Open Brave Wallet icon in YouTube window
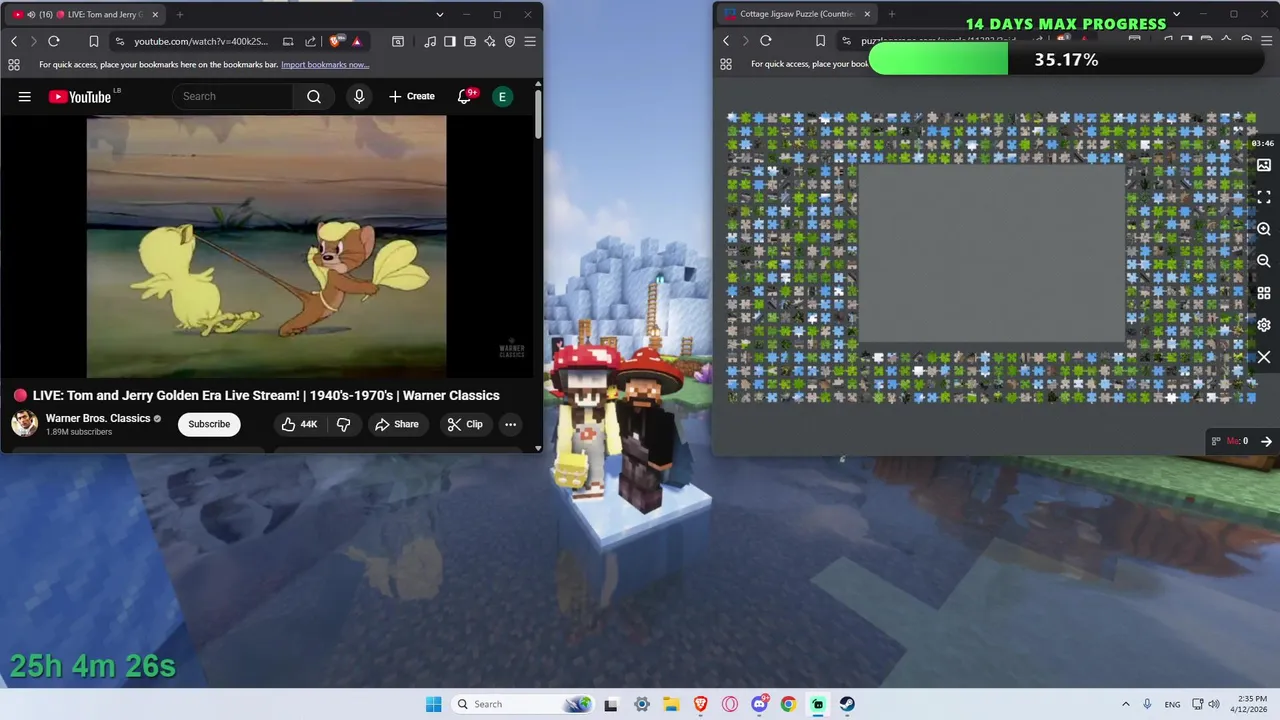The width and height of the screenshot is (1280, 720). click(470, 41)
